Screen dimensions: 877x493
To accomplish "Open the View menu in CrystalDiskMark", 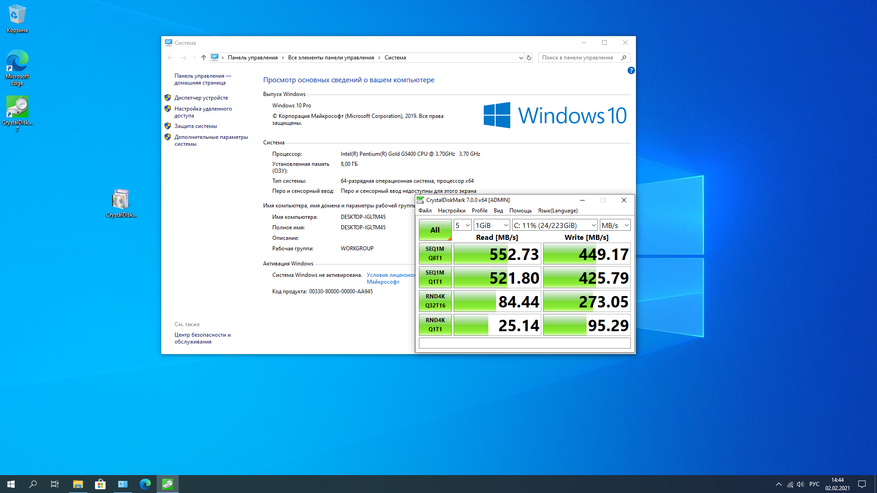I will tap(498, 211).
